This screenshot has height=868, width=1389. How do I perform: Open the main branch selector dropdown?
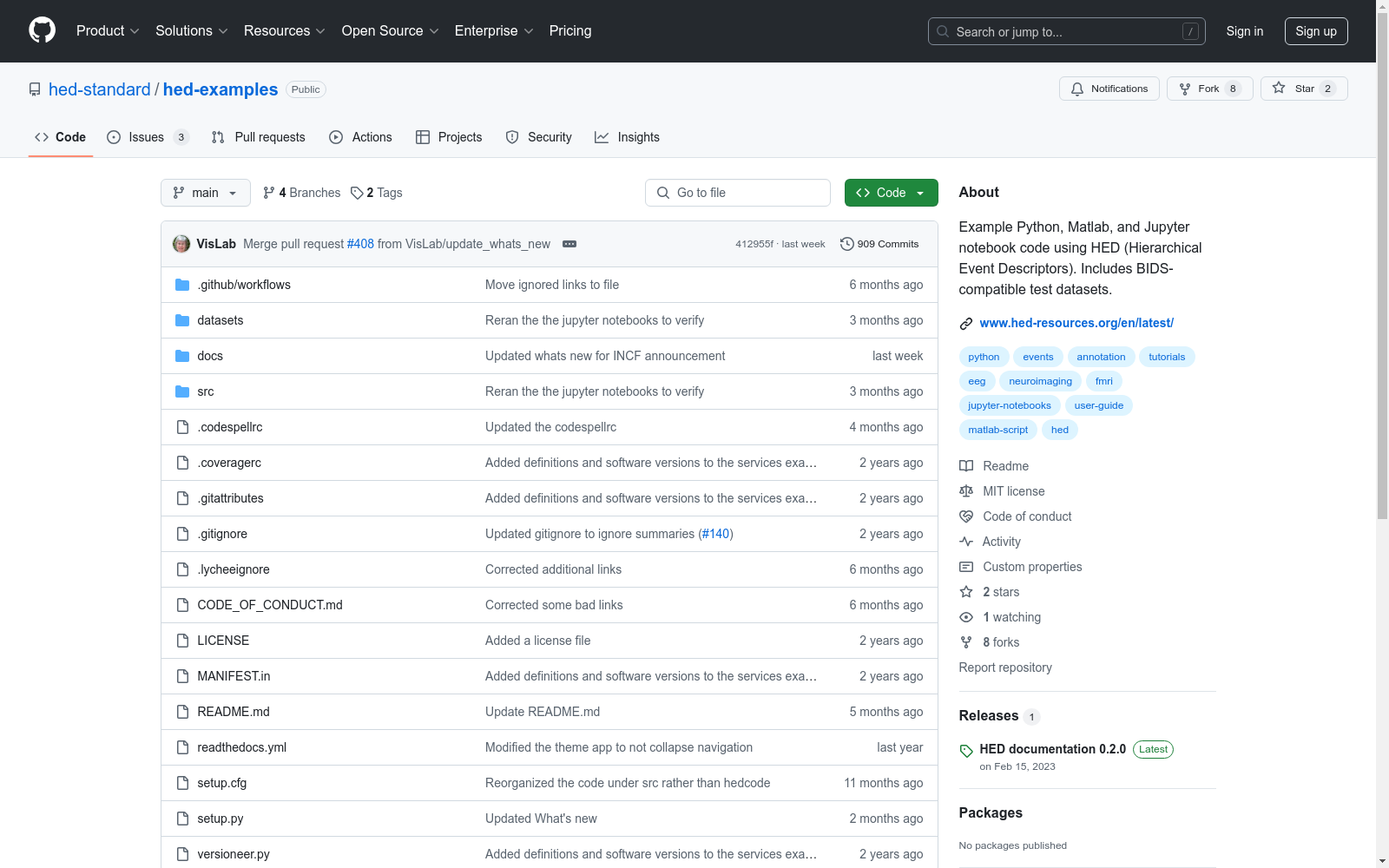206,193
